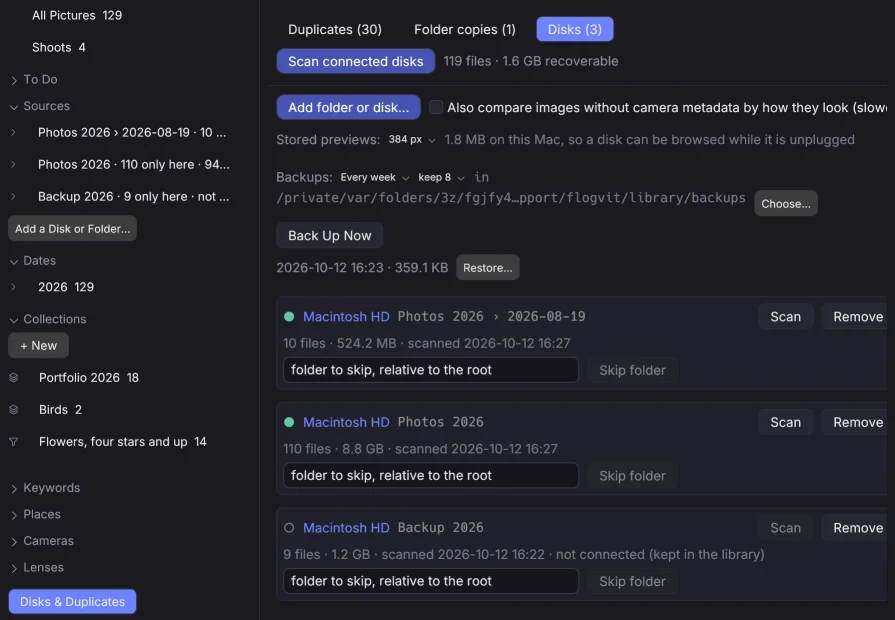Focus the skip folder field under 110 files entry
895x620 pixels.
pyautogui.click(x=431, y=476)
